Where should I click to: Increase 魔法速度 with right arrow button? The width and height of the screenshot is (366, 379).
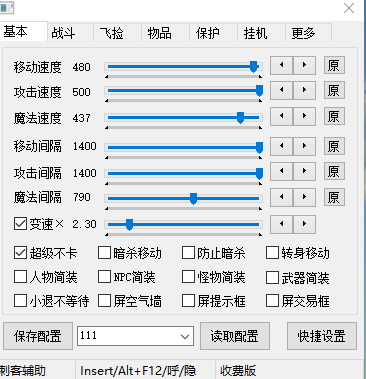(304, 116)
